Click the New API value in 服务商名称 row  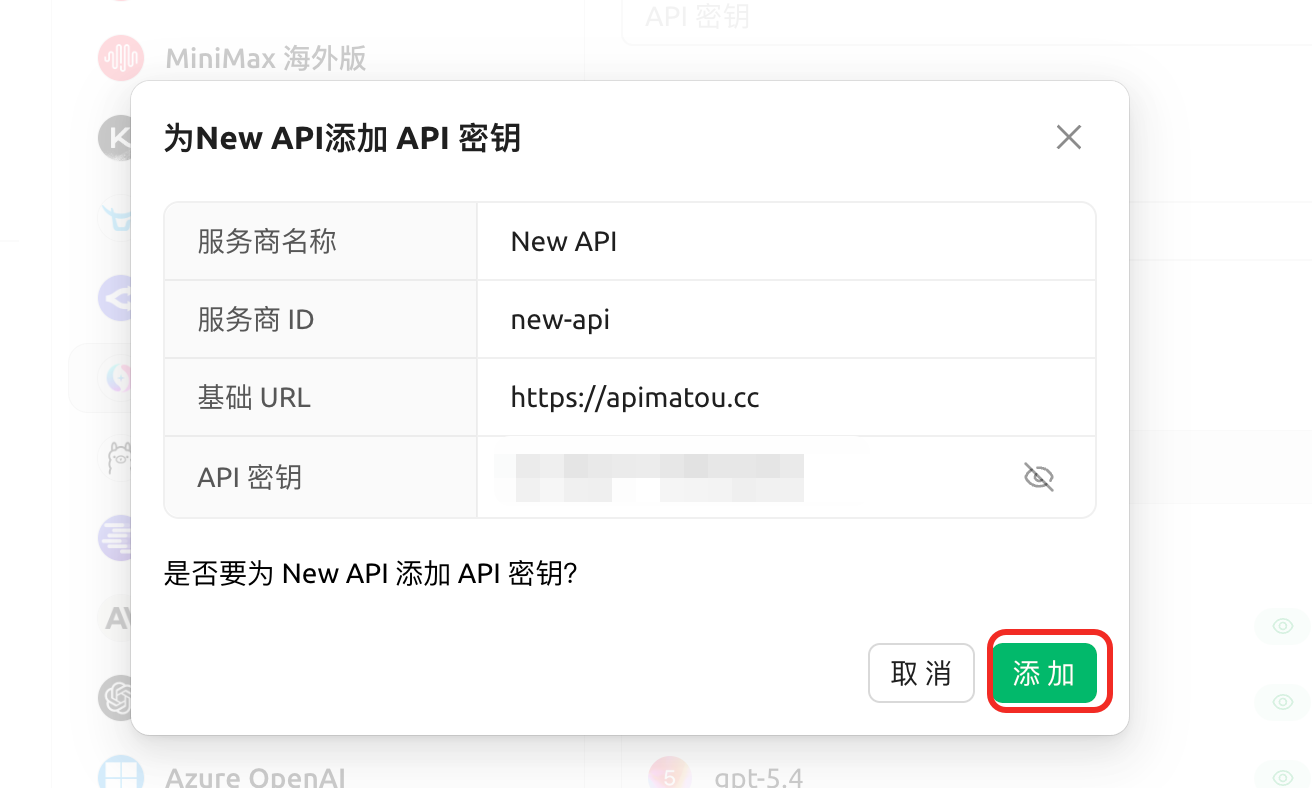[564, 241]
